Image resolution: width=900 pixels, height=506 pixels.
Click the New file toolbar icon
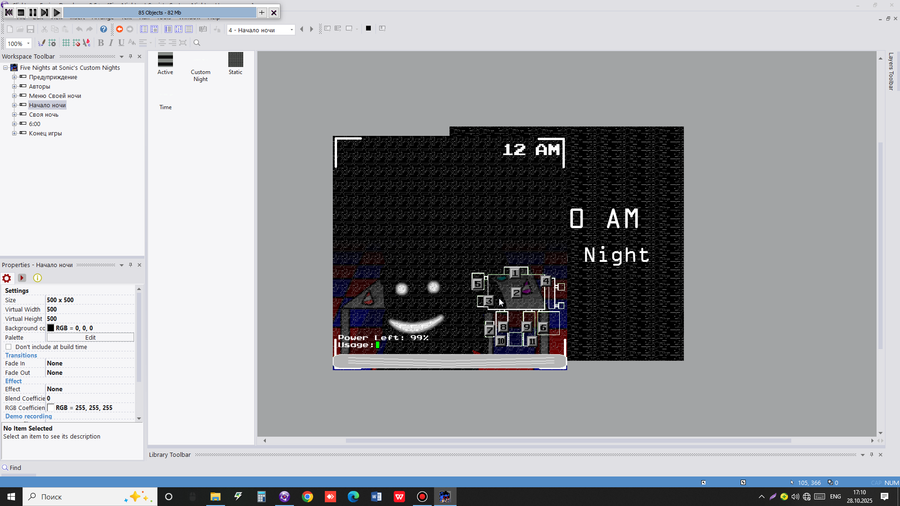pyautogui.click(x=10, y=29)
